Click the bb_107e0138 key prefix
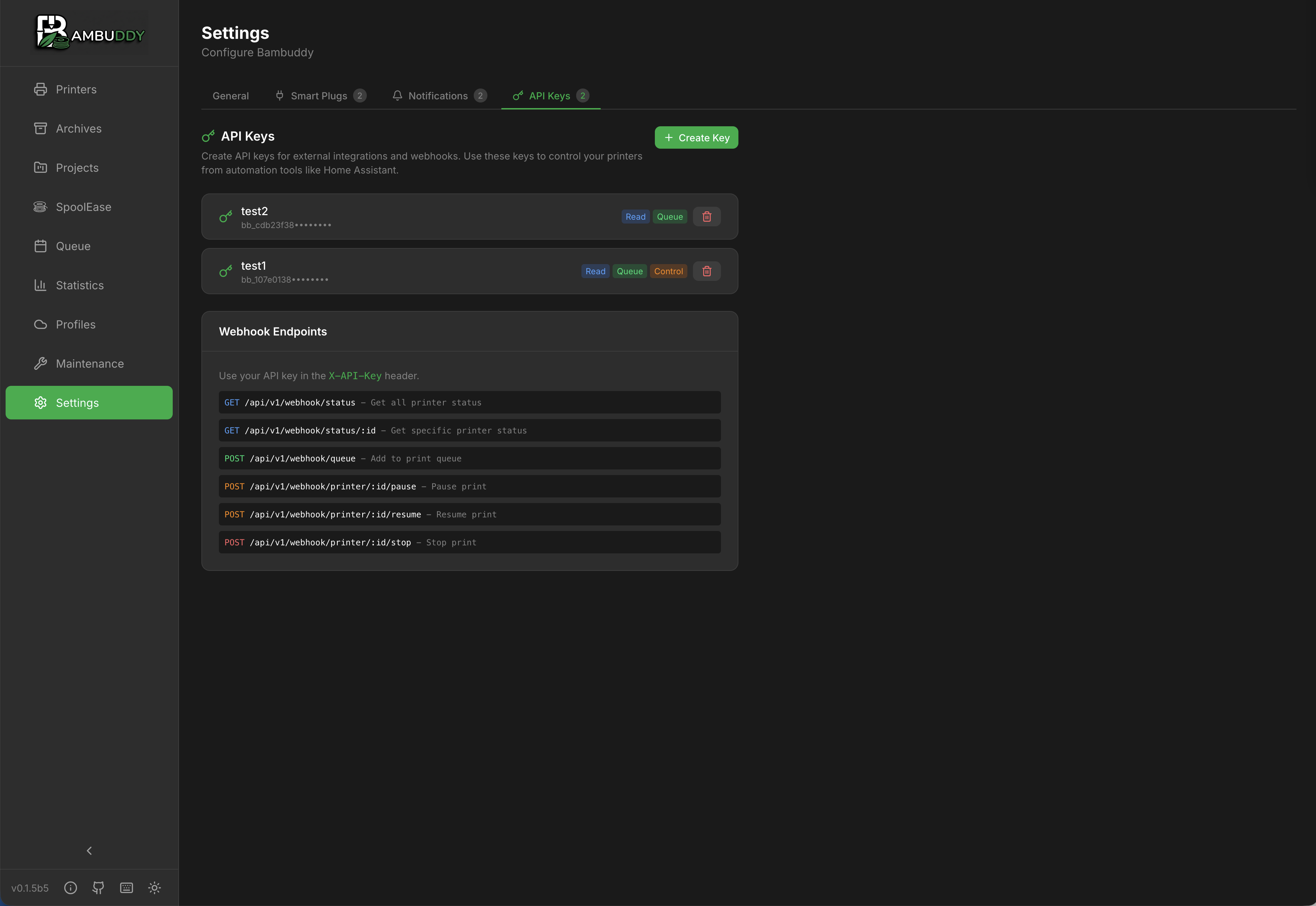Image resolution: width=1316 pixels, height=906 pixels. coord(285,279)
